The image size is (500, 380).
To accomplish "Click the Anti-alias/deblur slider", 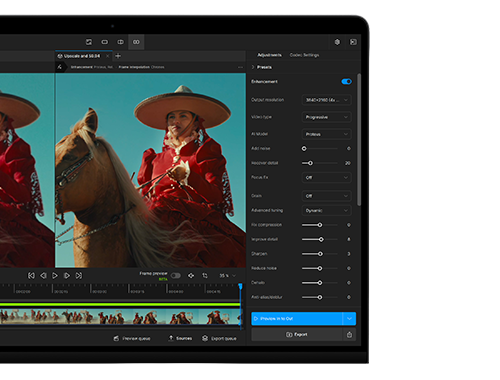I will tap(320, 297).
